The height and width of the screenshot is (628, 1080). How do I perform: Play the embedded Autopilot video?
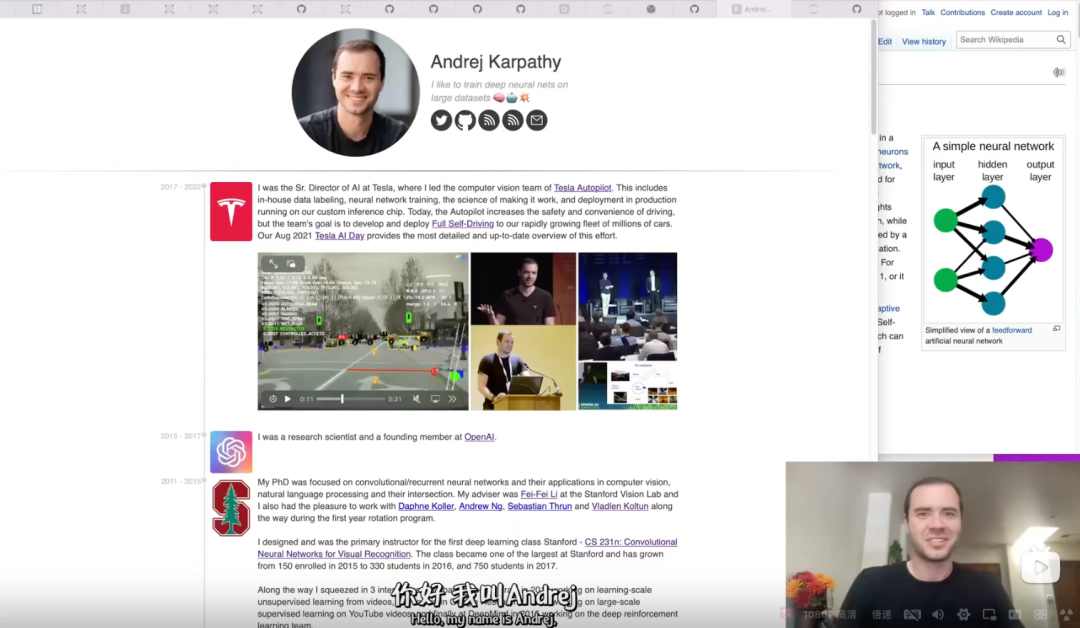pyautogui.click(x=288, y=399)
